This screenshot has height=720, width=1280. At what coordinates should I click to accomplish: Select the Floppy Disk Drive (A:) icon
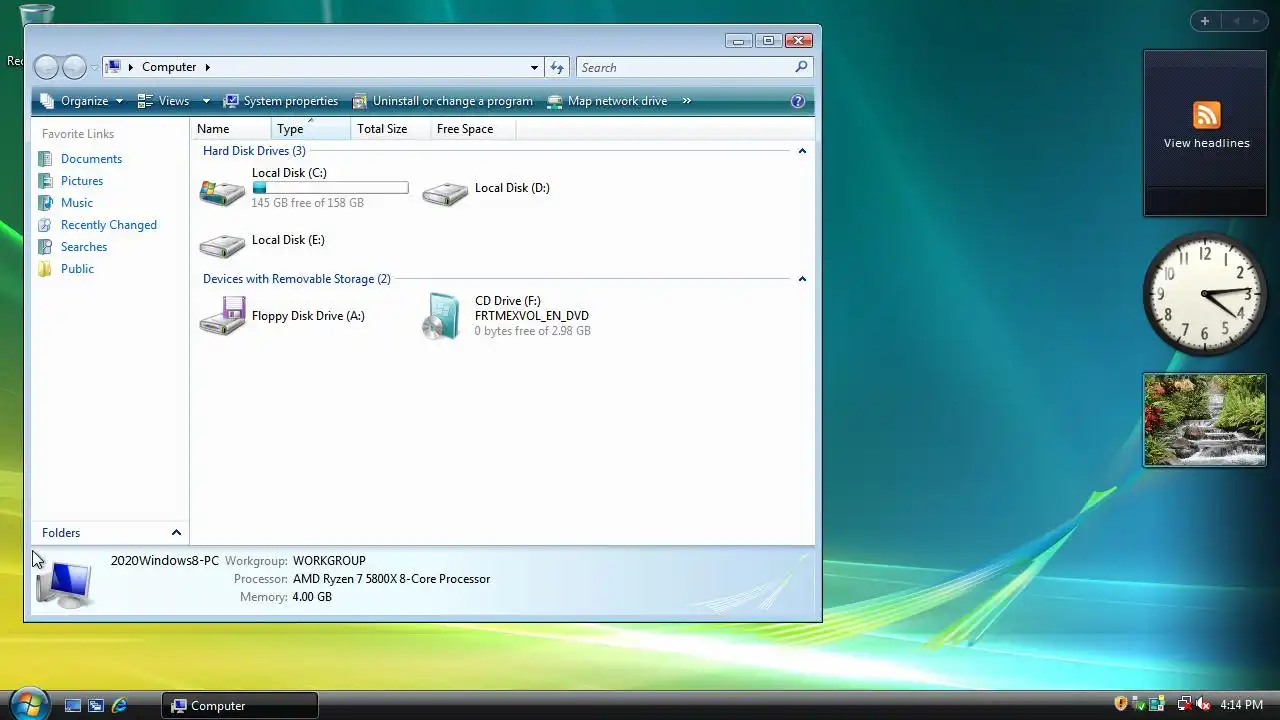(222, 316)
